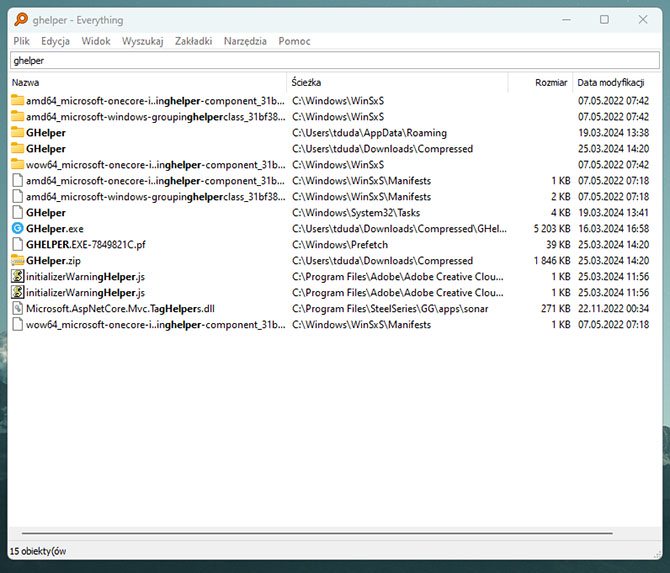The image size is (670, 573).
Task: Click path C:\Windows\Prefetch
Action: [340, 244]
